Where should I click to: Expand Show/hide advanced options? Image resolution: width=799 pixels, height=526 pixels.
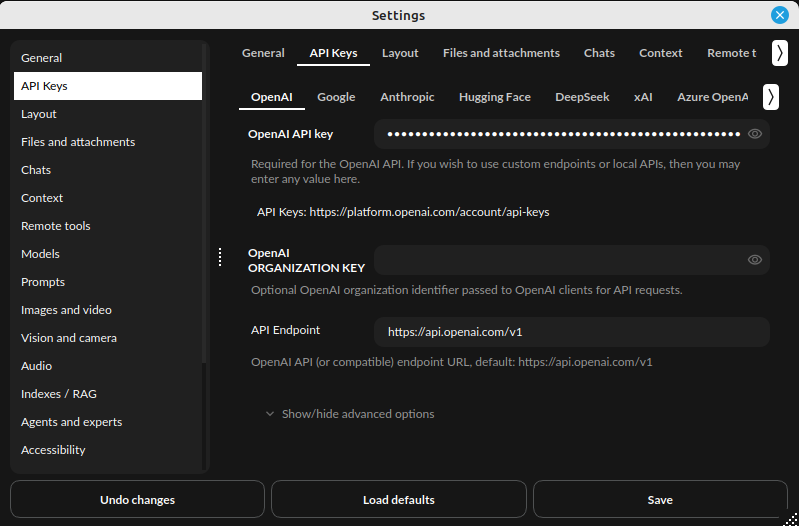[x=350, y=414]
